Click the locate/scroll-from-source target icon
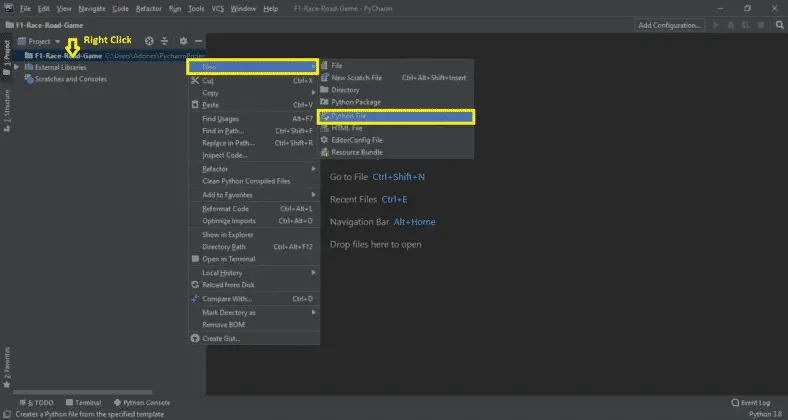The width and height of the screenshot is (788, 420). pyautogui.click(x=149, y=41)
